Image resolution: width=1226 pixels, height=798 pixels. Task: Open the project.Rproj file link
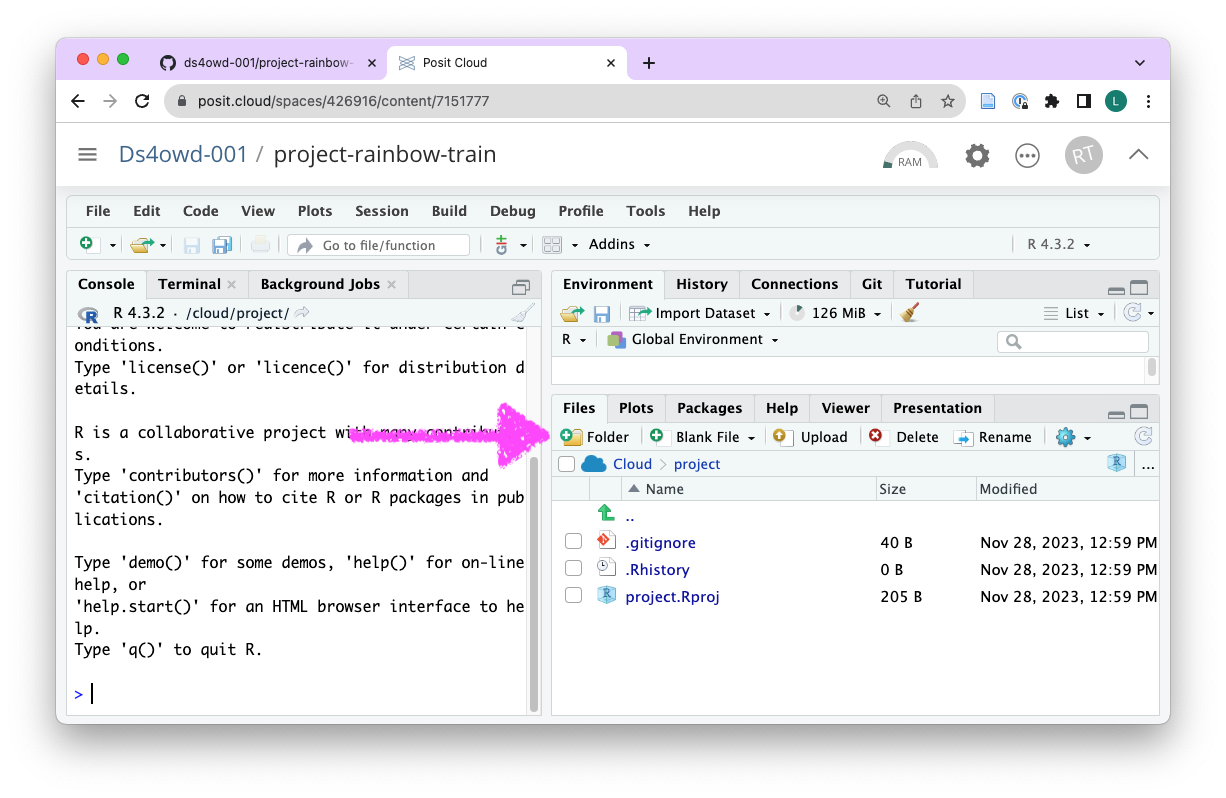672,597
